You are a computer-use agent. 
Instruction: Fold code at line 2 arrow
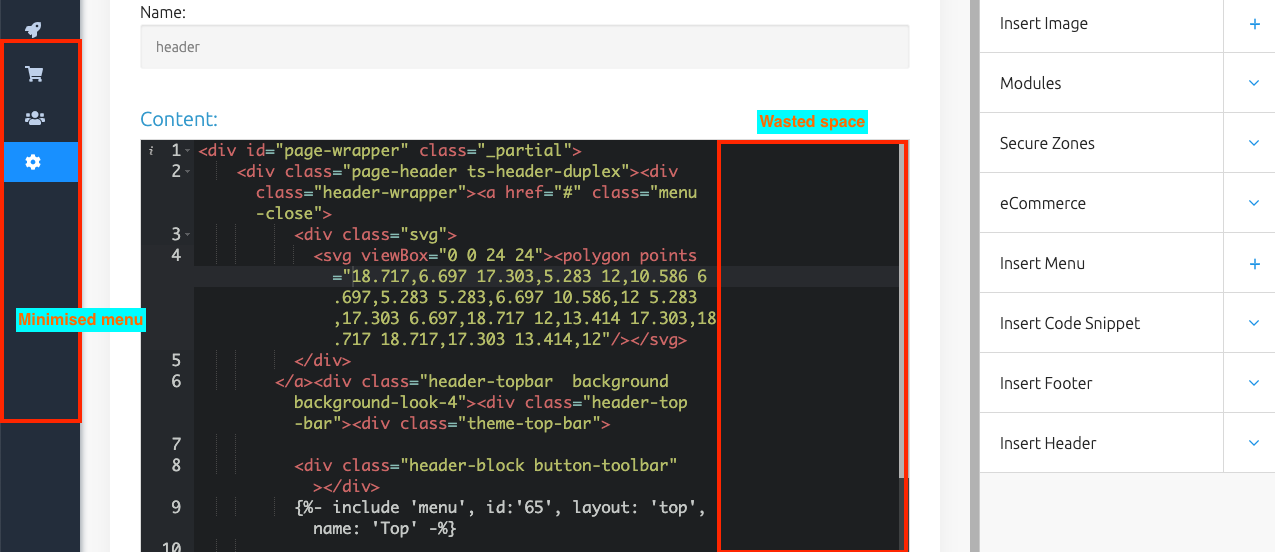(189, 172)
